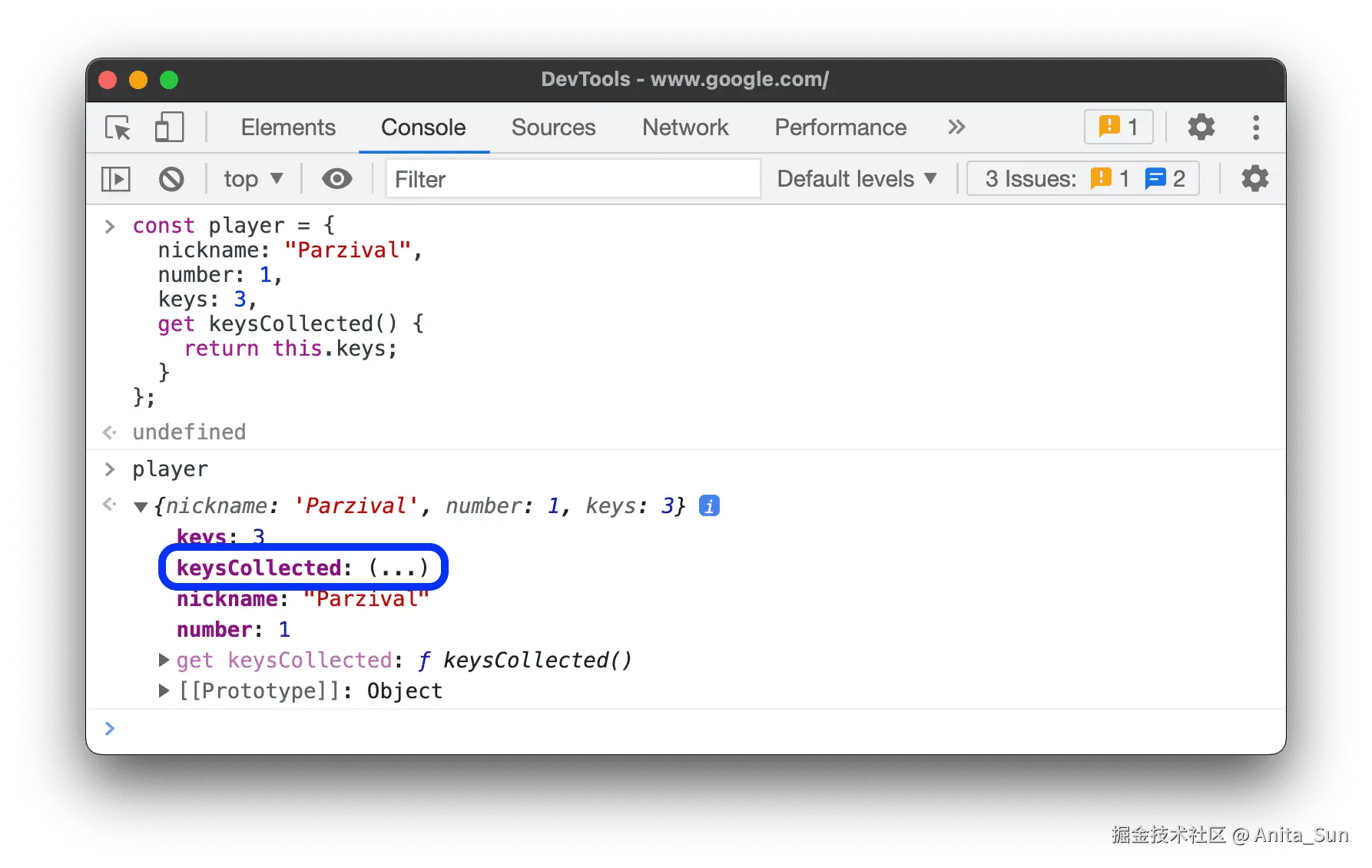The height and width of the screenshot is (868, 1372).
Task: Open the 1 issue warning badge
Action: point(1118,127)
